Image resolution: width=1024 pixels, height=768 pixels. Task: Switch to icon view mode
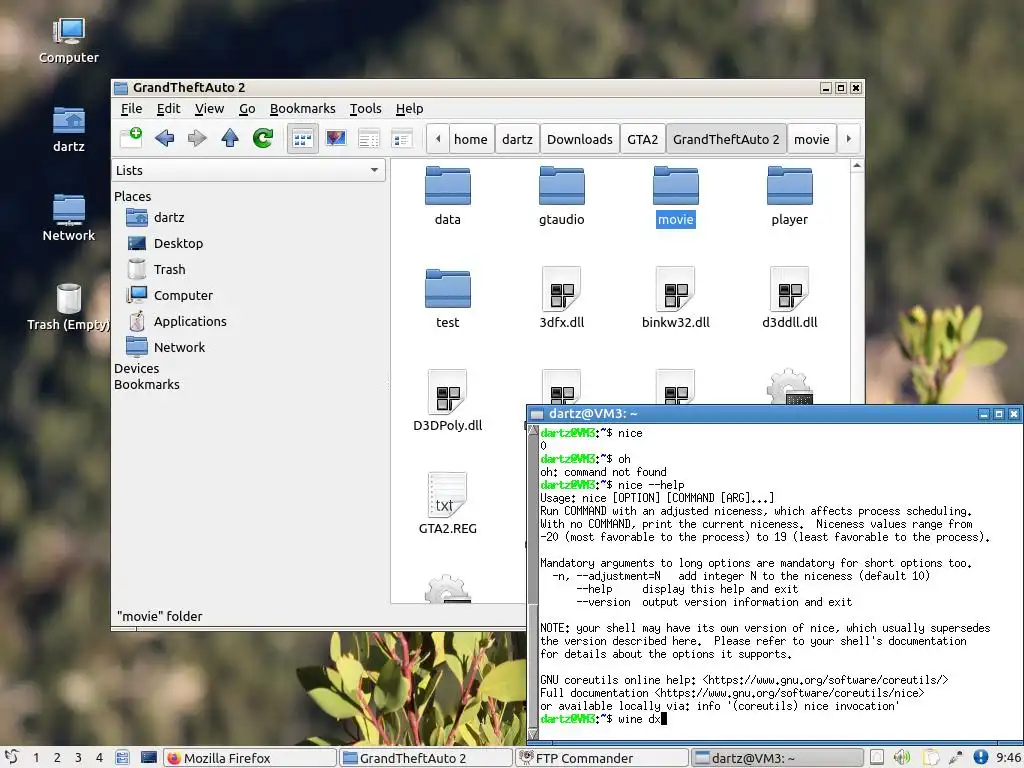pyautogui.click(x=303, y=138)
